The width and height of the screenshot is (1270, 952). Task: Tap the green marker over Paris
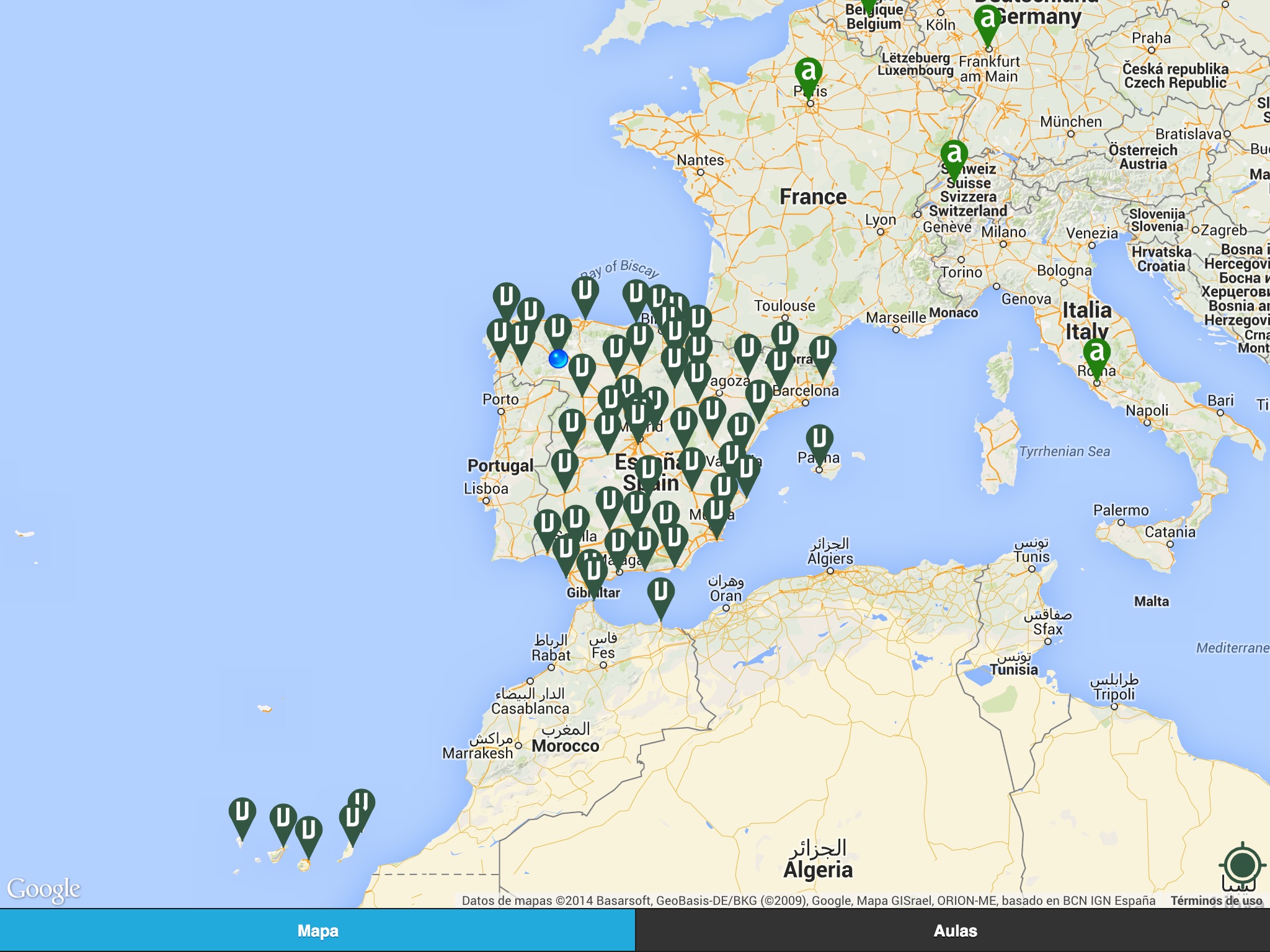coord(809,72)
